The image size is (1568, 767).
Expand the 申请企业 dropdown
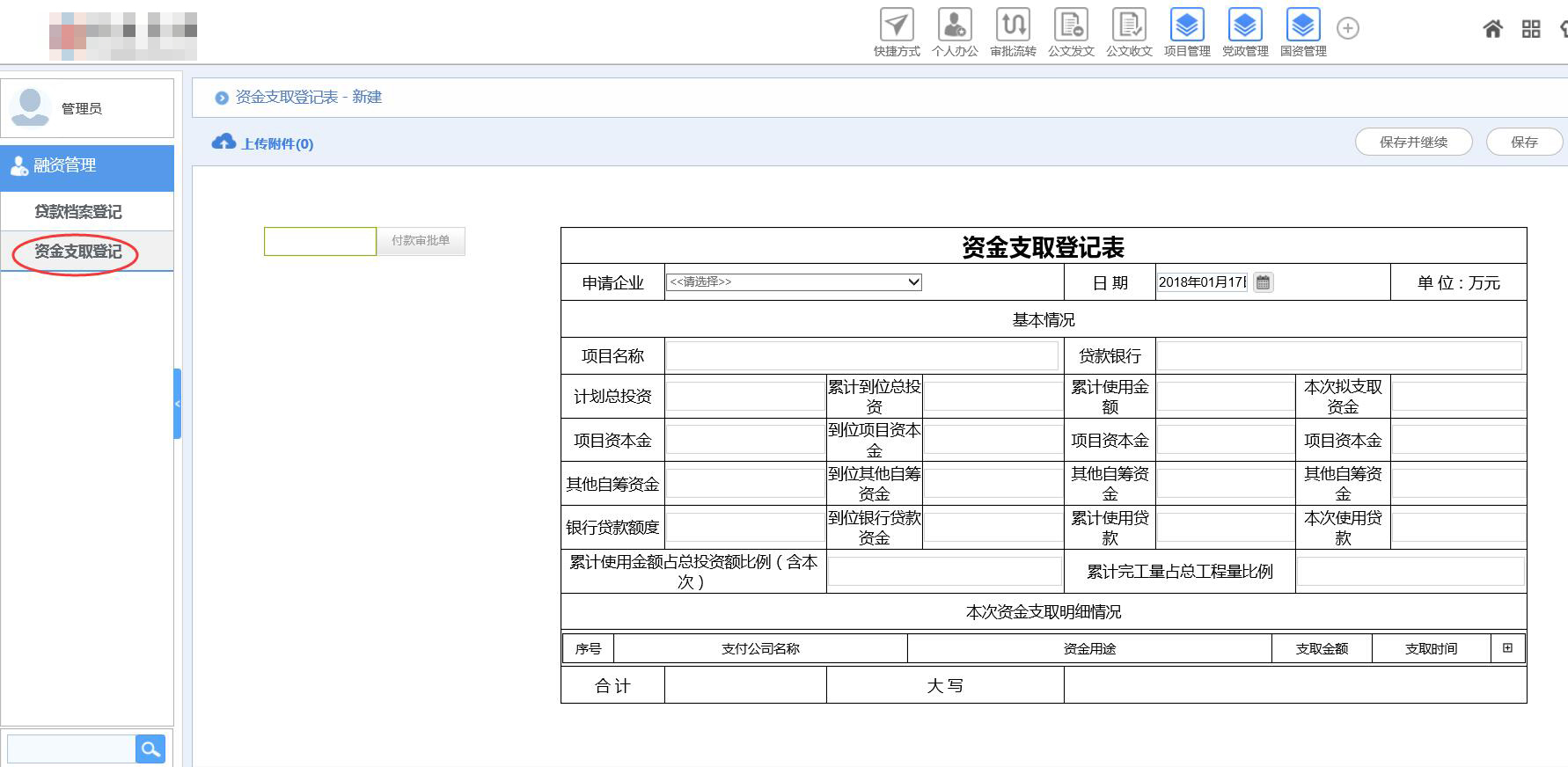tap(794, 282)
